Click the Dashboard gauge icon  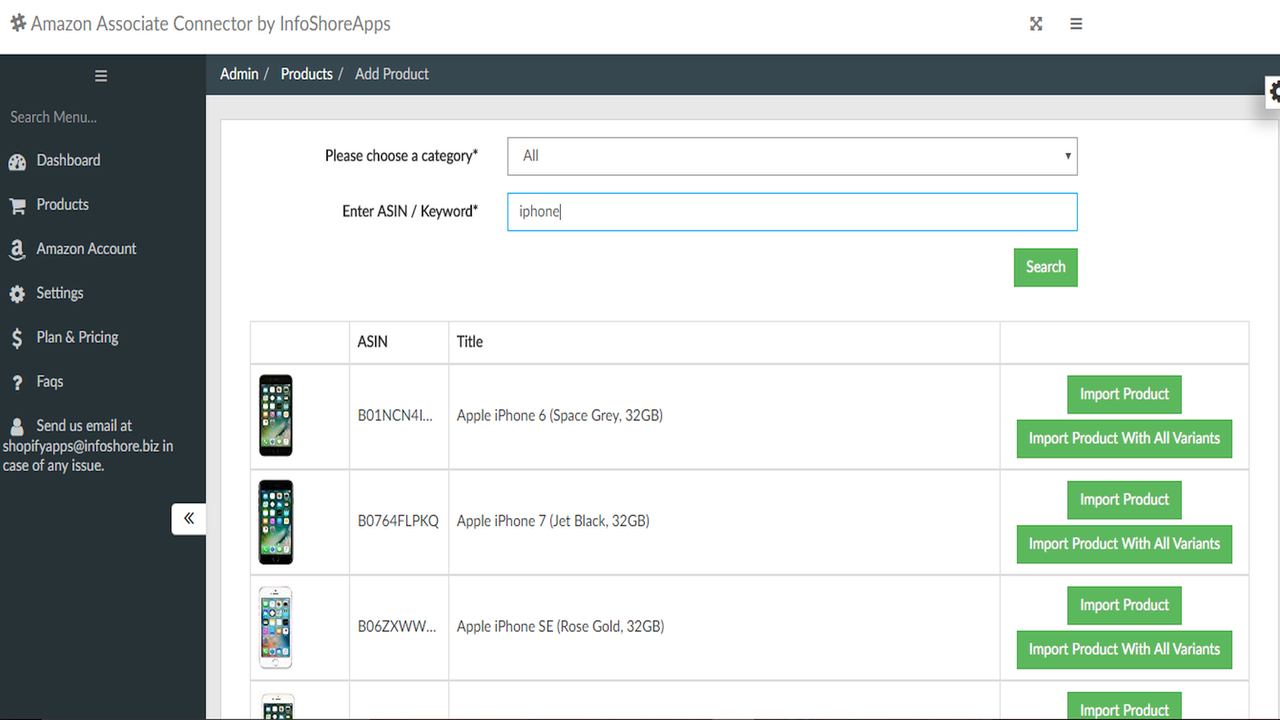point(17,162)
